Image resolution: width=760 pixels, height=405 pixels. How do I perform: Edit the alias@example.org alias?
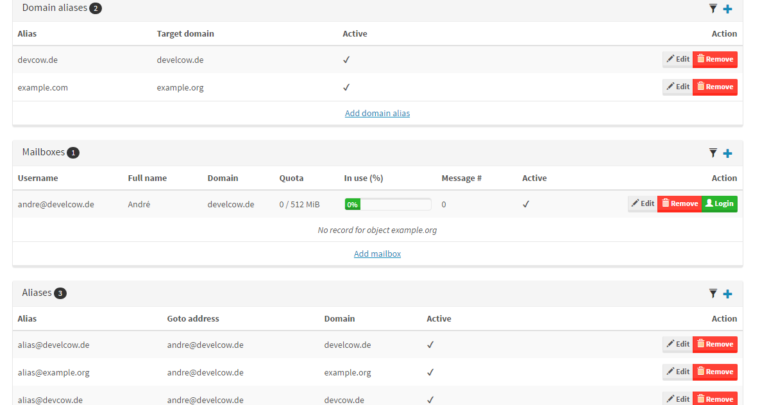tap(677, 372)
